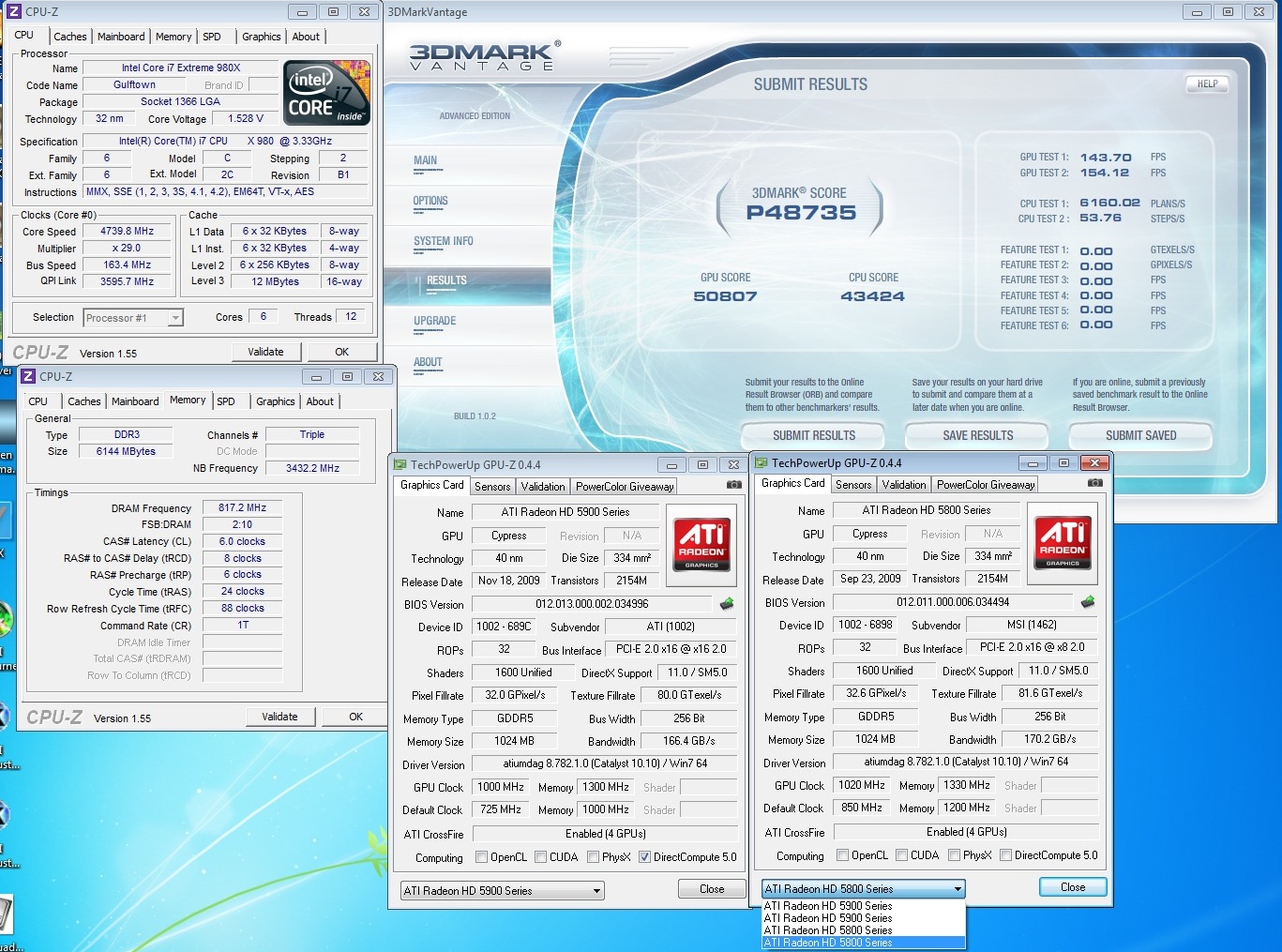Click Validate in top CPU-Z window
This screenshot has height=952, width=1282.
(x=265, y=352)
